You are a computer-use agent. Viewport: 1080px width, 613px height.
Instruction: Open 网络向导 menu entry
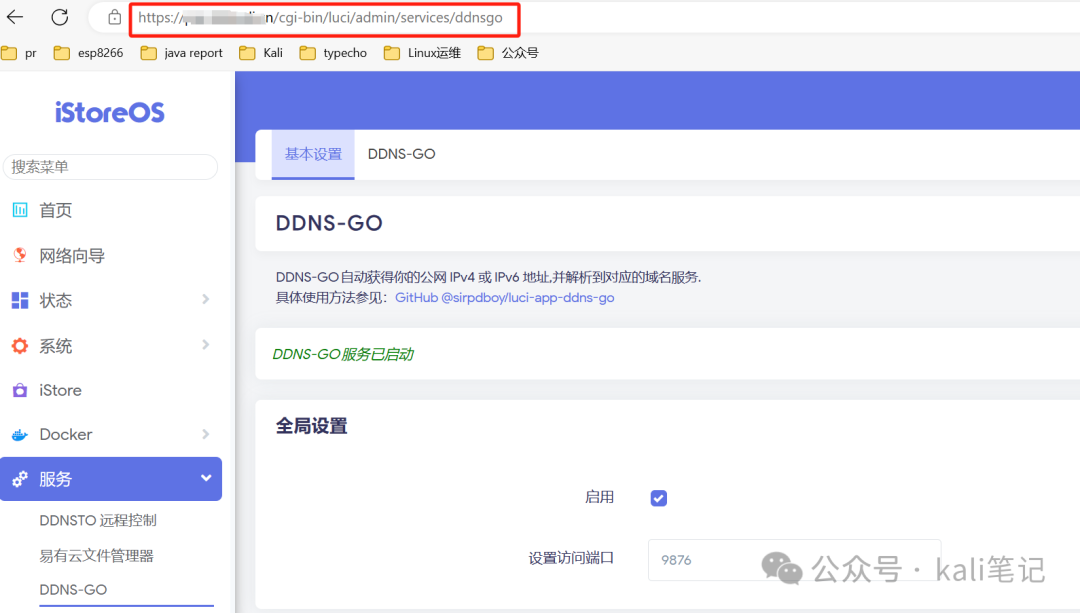[x=72, y=256]
